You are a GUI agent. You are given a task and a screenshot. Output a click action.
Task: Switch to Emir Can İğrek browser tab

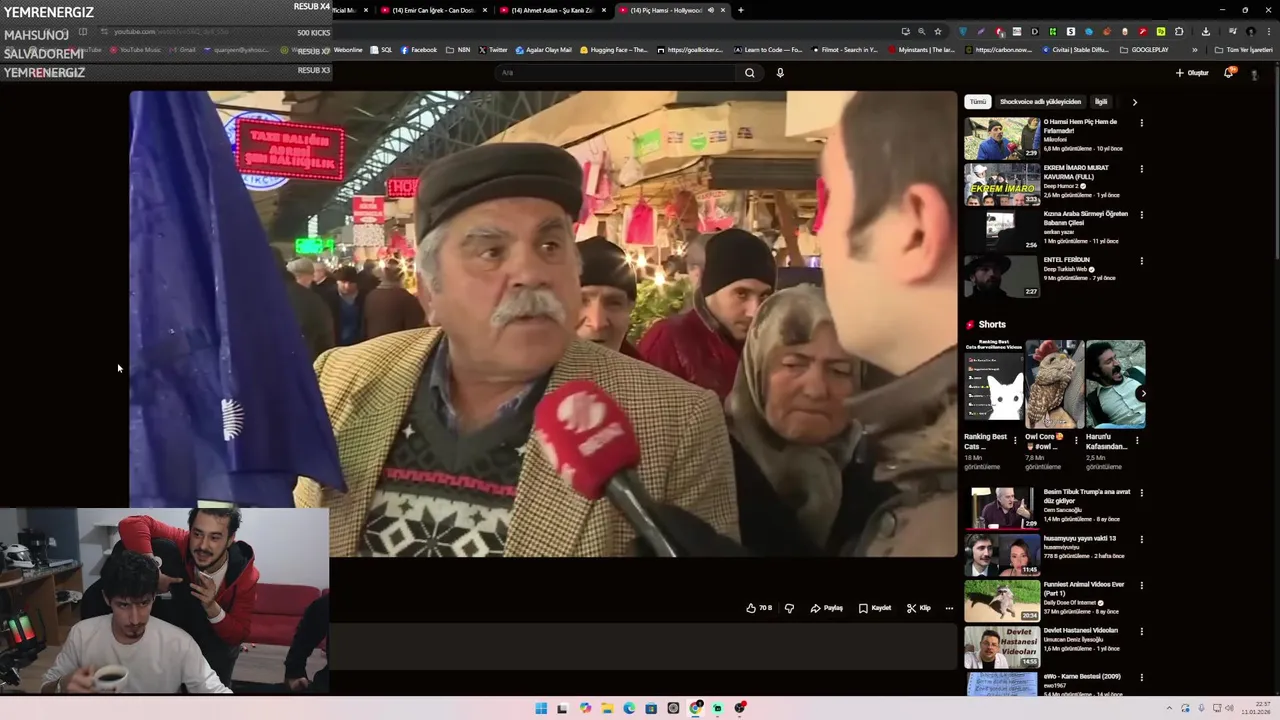click(433, 10)
